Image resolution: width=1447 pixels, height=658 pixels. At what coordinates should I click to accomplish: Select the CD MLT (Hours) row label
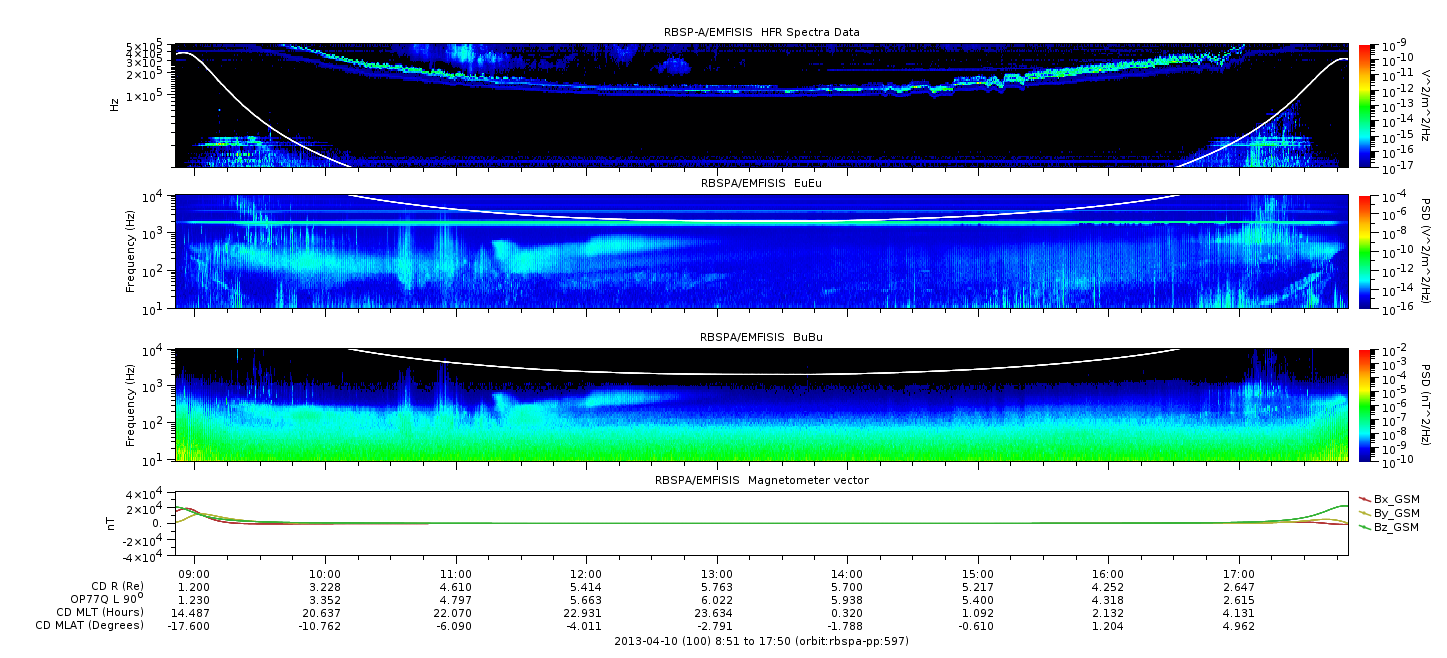coord(99,612)
